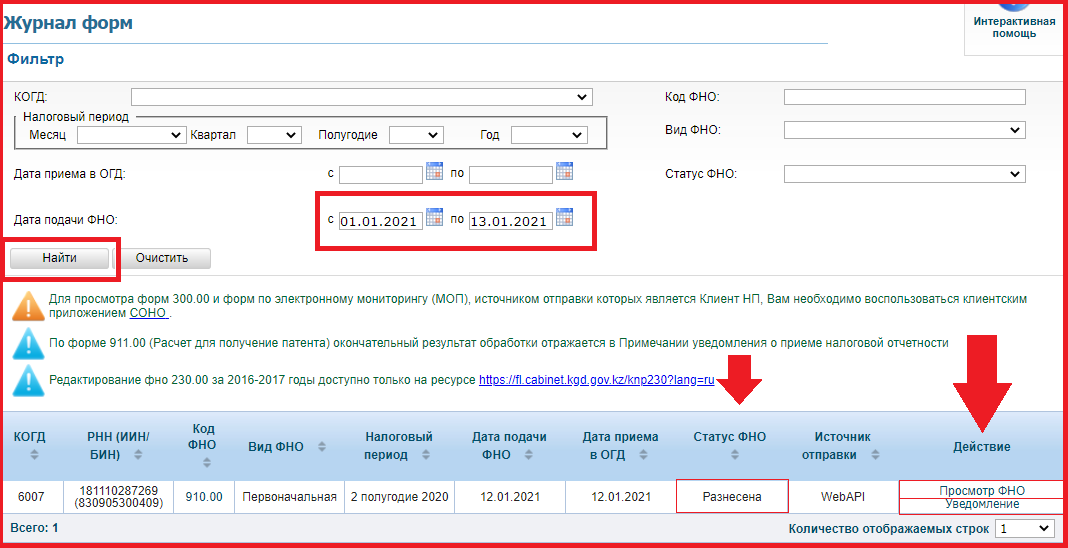1068x548 pixels.
Task: Open calendar for Дата приема в ОГД end date
Action: [564, 171]
